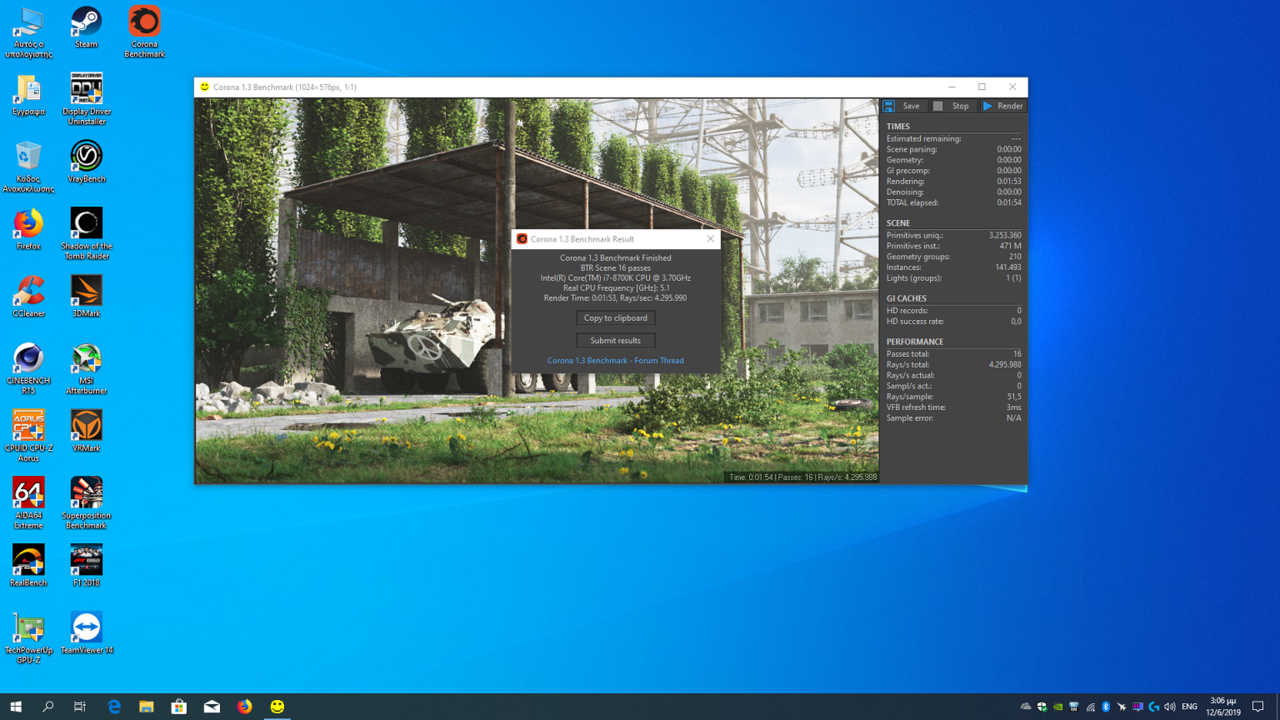The width and height of the screenshot is (1280, 720).
Task: Start rendering with the Render button
Action: pyautogui.click(x=1003, y=106)
